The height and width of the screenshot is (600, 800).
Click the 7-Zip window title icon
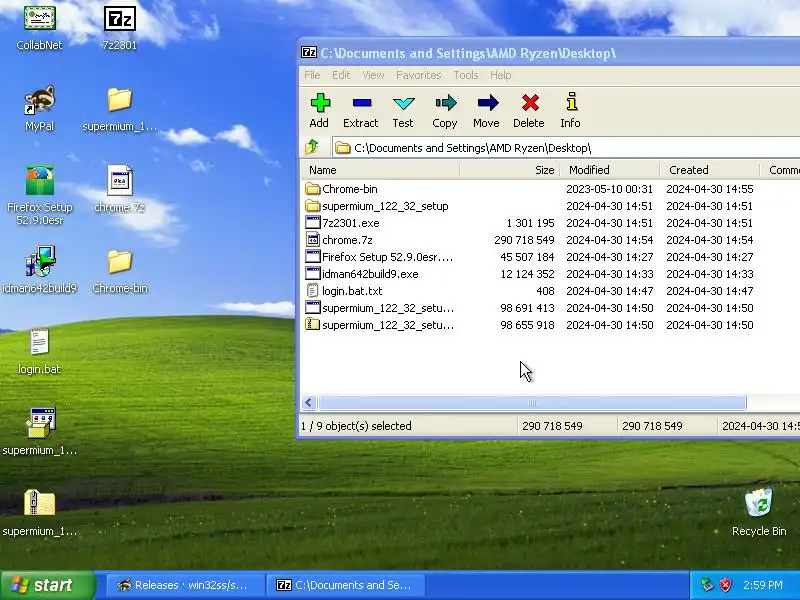308,52
